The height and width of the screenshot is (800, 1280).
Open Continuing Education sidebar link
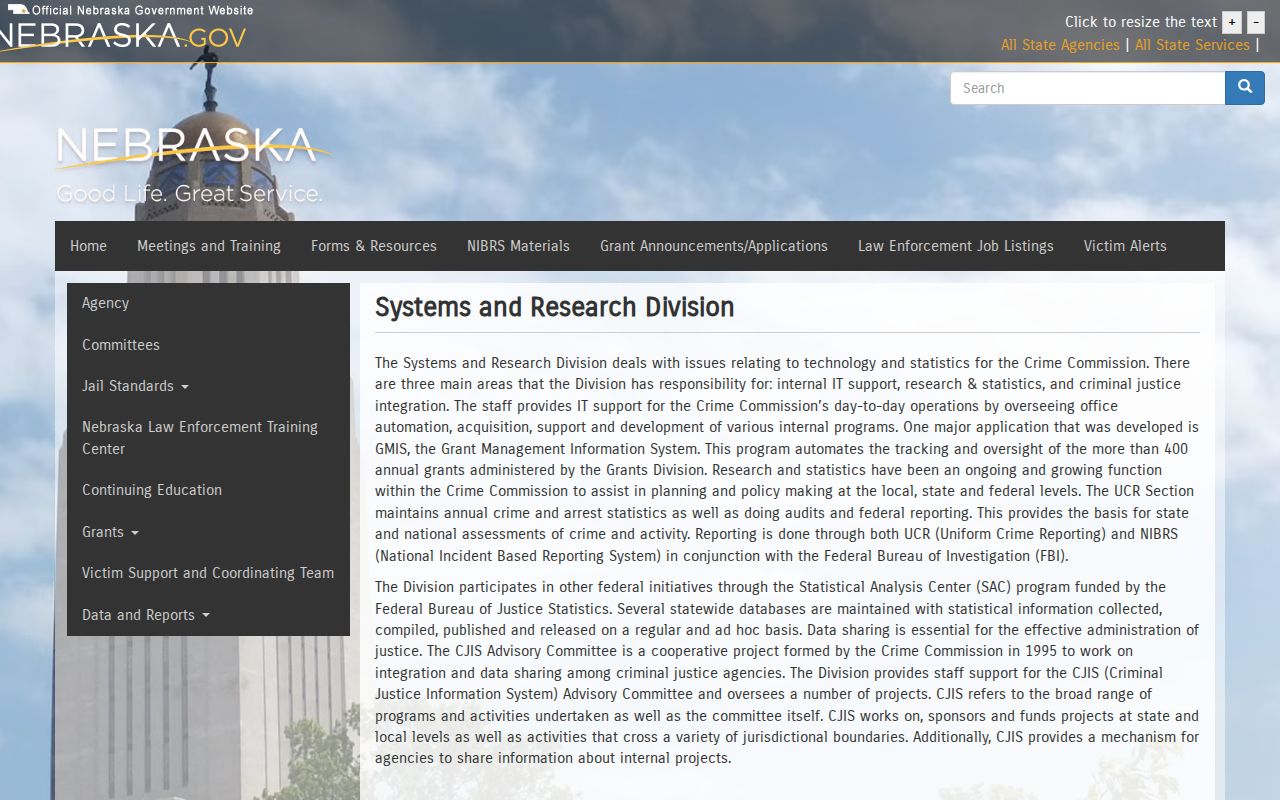(208, 490)
